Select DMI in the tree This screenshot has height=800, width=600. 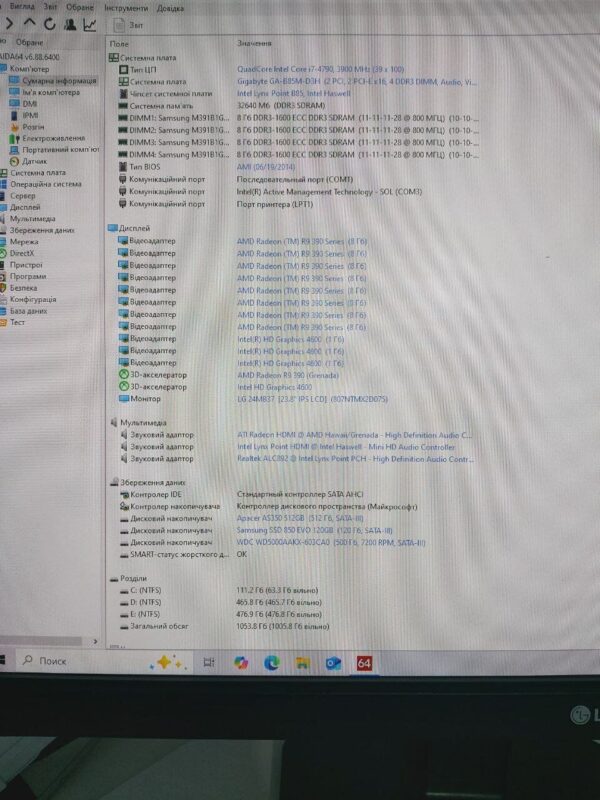coord(30,103)
